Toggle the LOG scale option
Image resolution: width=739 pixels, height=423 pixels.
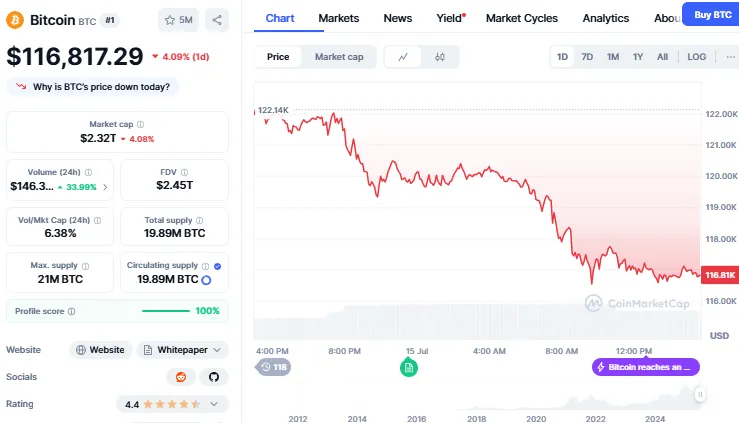click(x=696, y=57)
